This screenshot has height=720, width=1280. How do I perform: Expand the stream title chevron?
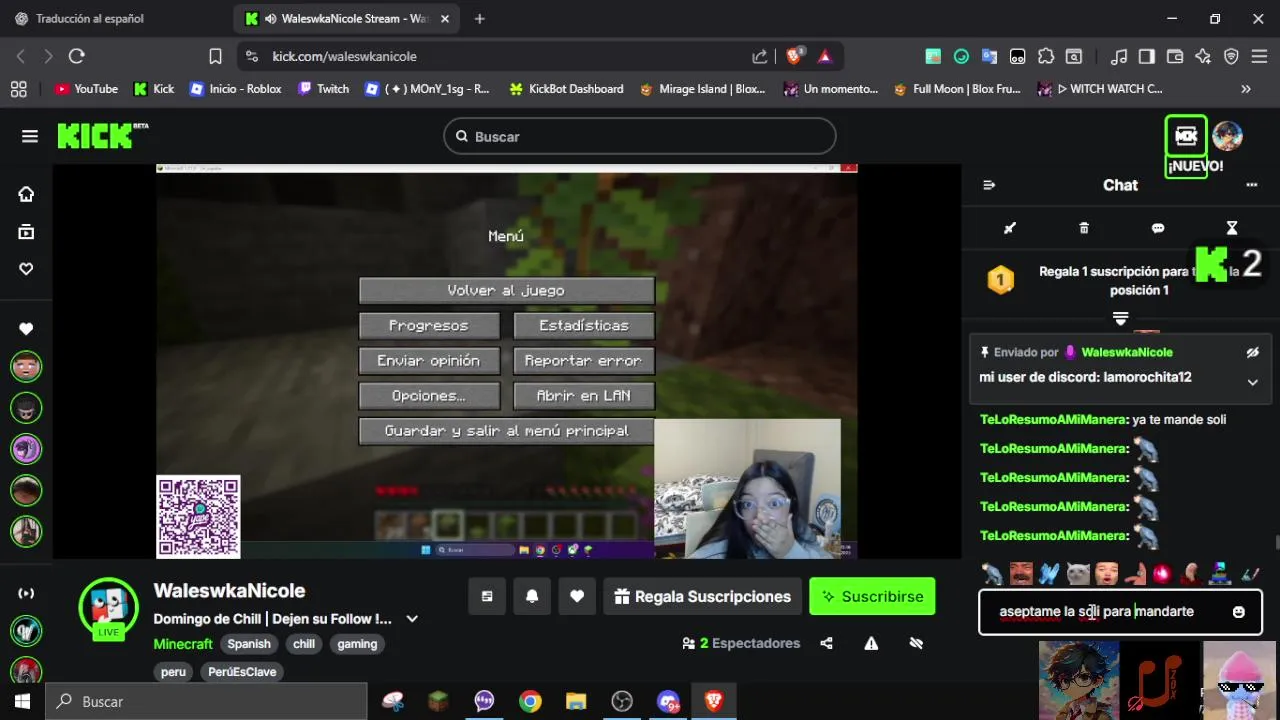[412, 619]
